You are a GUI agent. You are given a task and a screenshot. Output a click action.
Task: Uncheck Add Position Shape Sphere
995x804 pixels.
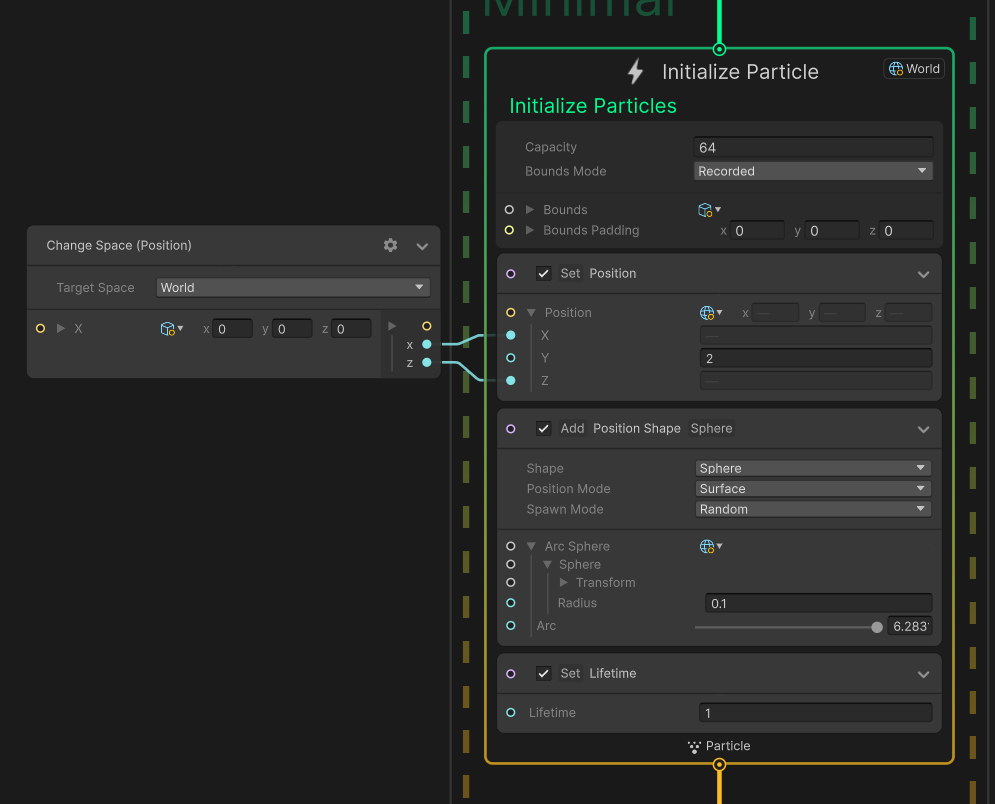pyautogui.click(x=544, y=428)
